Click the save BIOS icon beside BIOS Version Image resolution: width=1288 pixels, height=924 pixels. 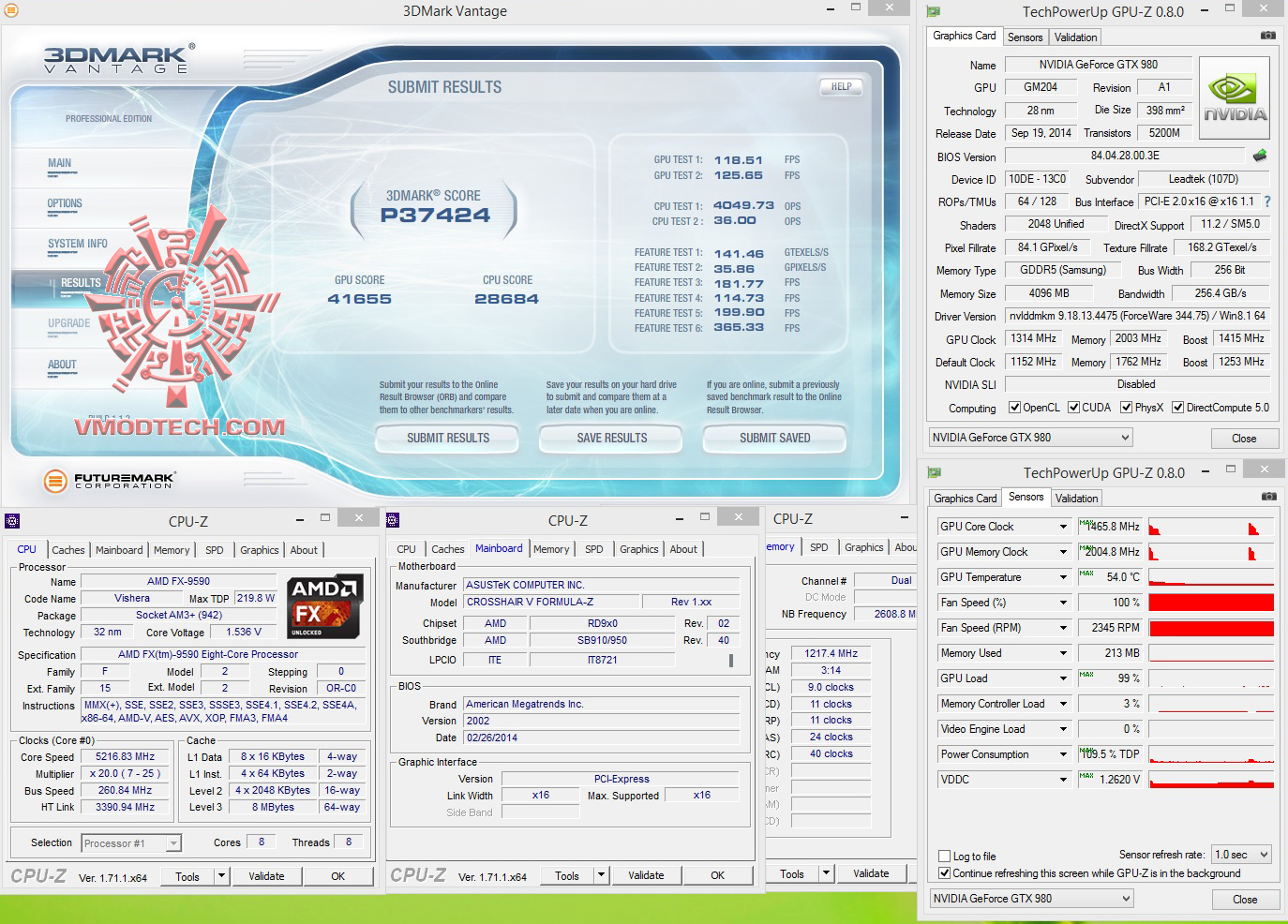(x=1260, y=156)
